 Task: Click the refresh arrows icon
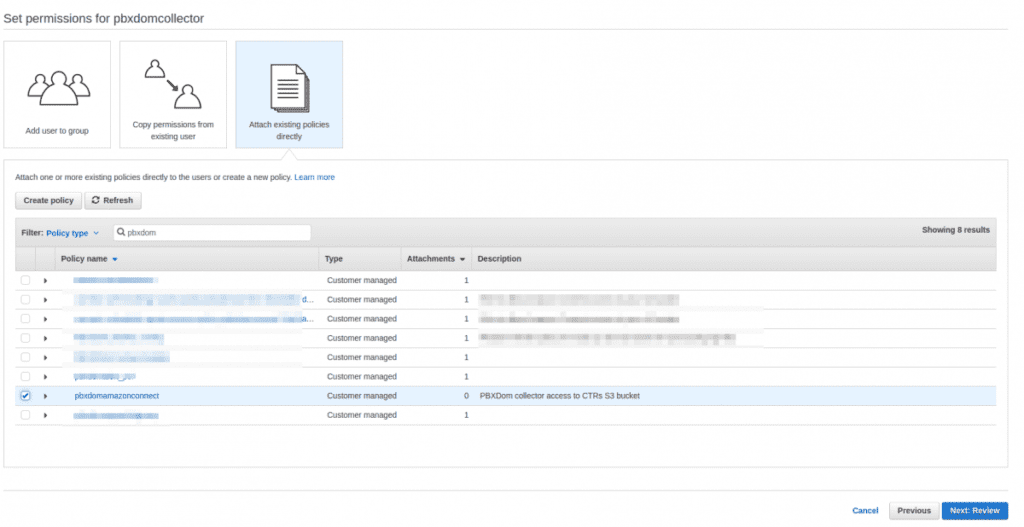95,200
